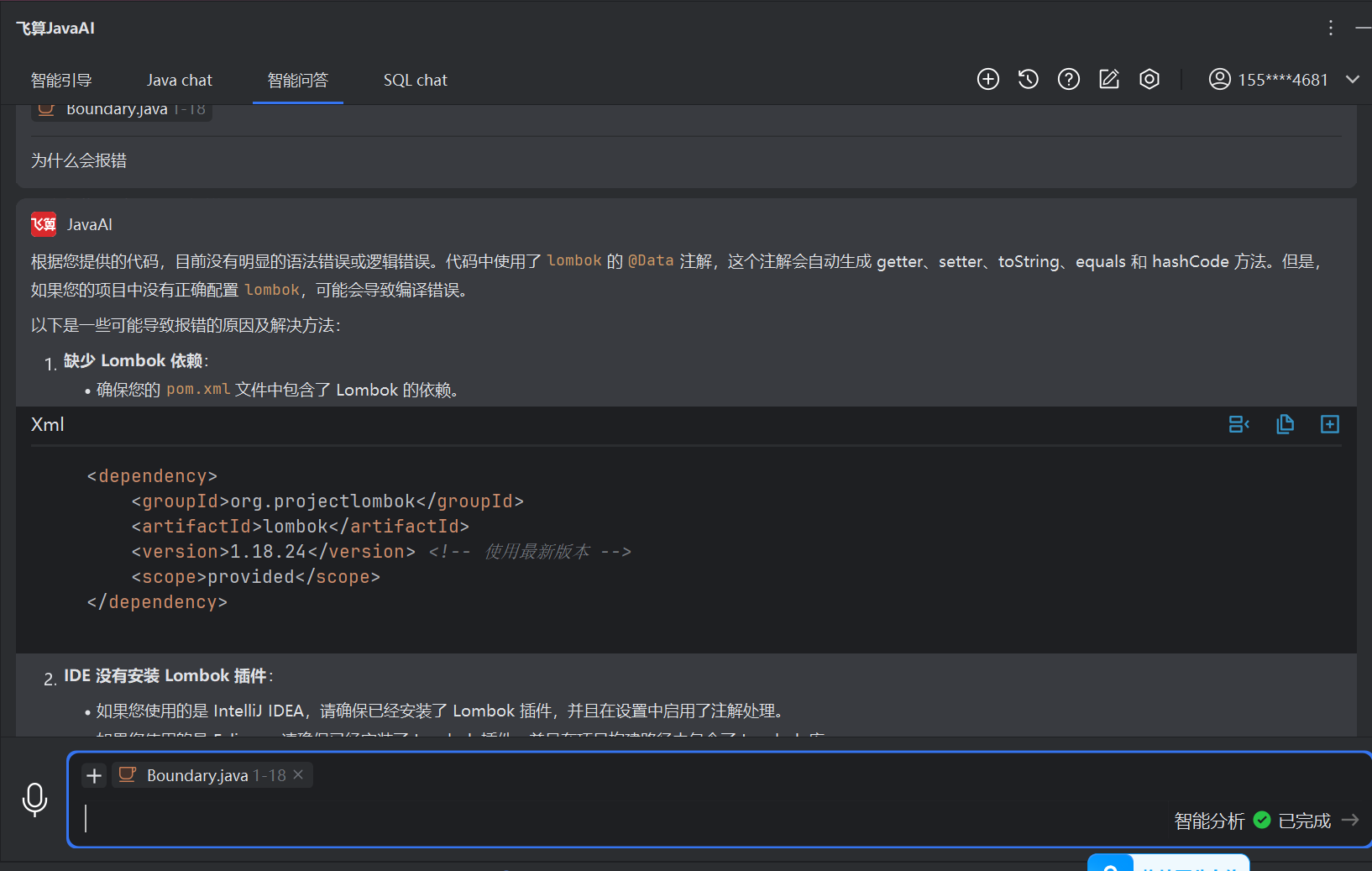The width and height of the screenshot is (1372, 871).
Task: Click the Xml code diff icon
Action: click(x=1238, y=424)
